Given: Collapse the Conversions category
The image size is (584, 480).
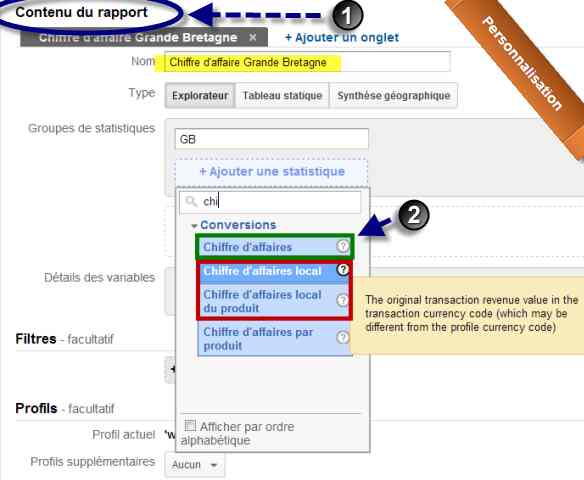Looking at the screenshot, I should (194, 226).
